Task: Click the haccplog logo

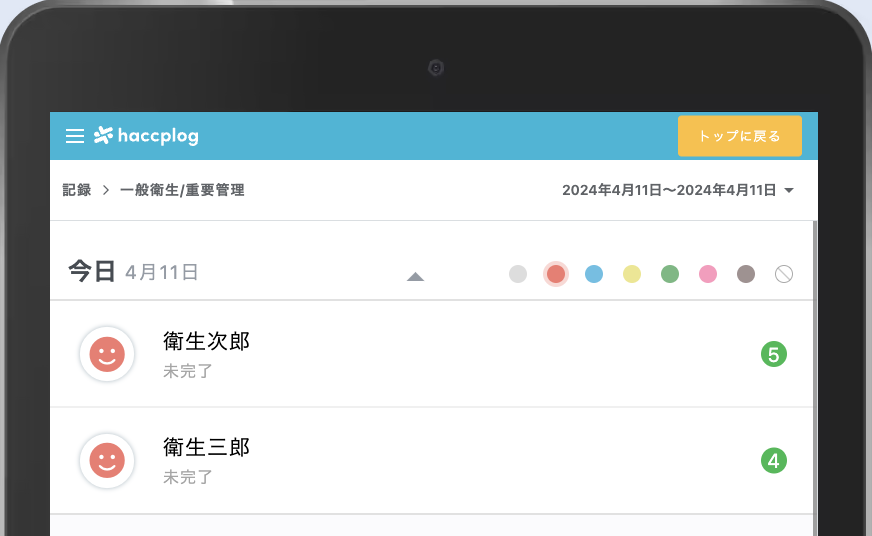Action: 146,136
